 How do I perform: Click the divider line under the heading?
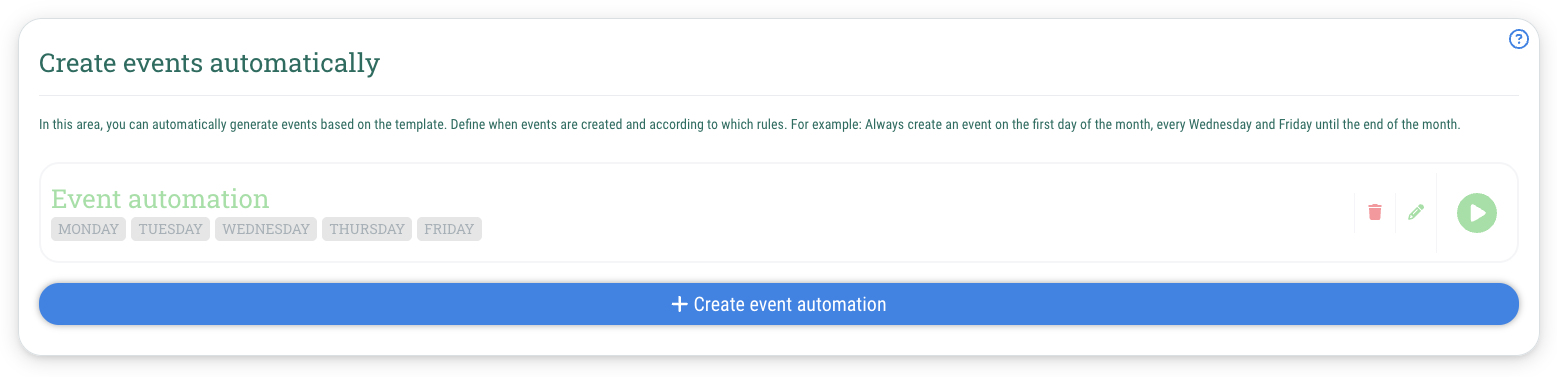[x=779, y=96]
